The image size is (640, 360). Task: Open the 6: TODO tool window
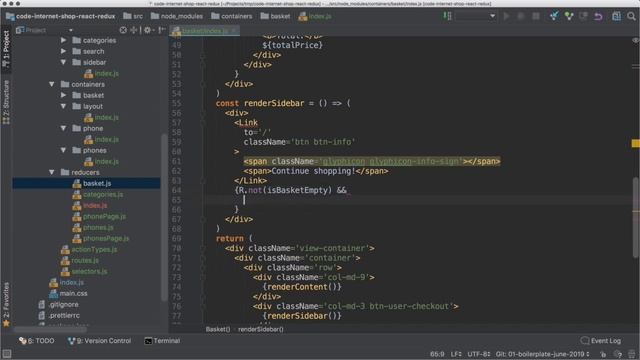pos(36,341)
